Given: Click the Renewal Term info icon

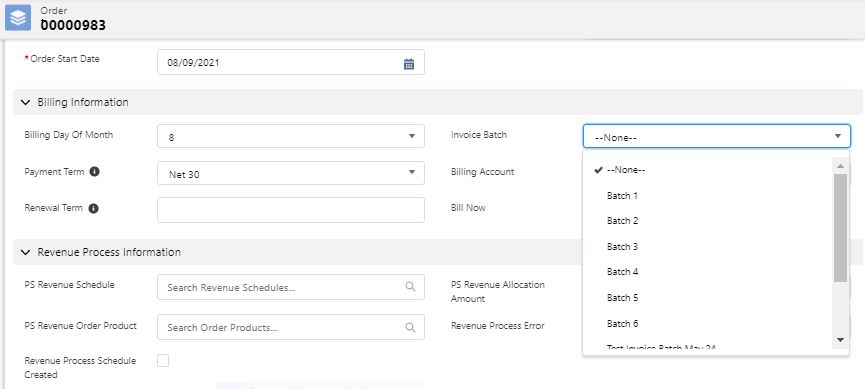Looking at the screenshot, I should tap(93, 209).
